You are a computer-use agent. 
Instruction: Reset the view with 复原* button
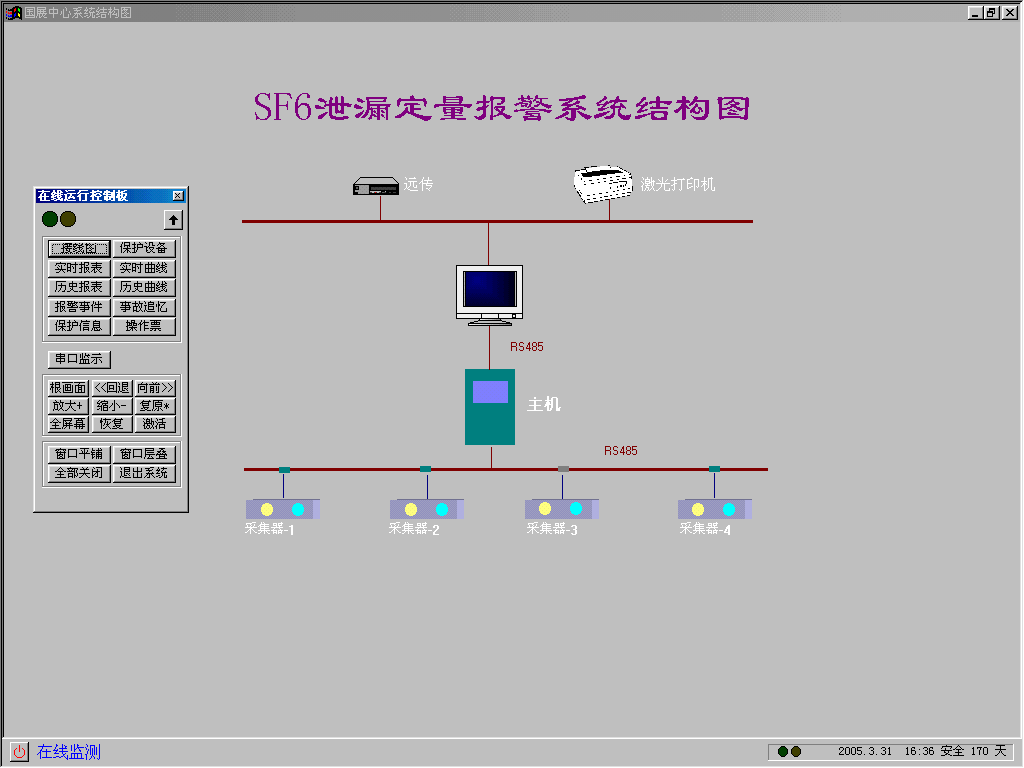click(x=155, y=406)
